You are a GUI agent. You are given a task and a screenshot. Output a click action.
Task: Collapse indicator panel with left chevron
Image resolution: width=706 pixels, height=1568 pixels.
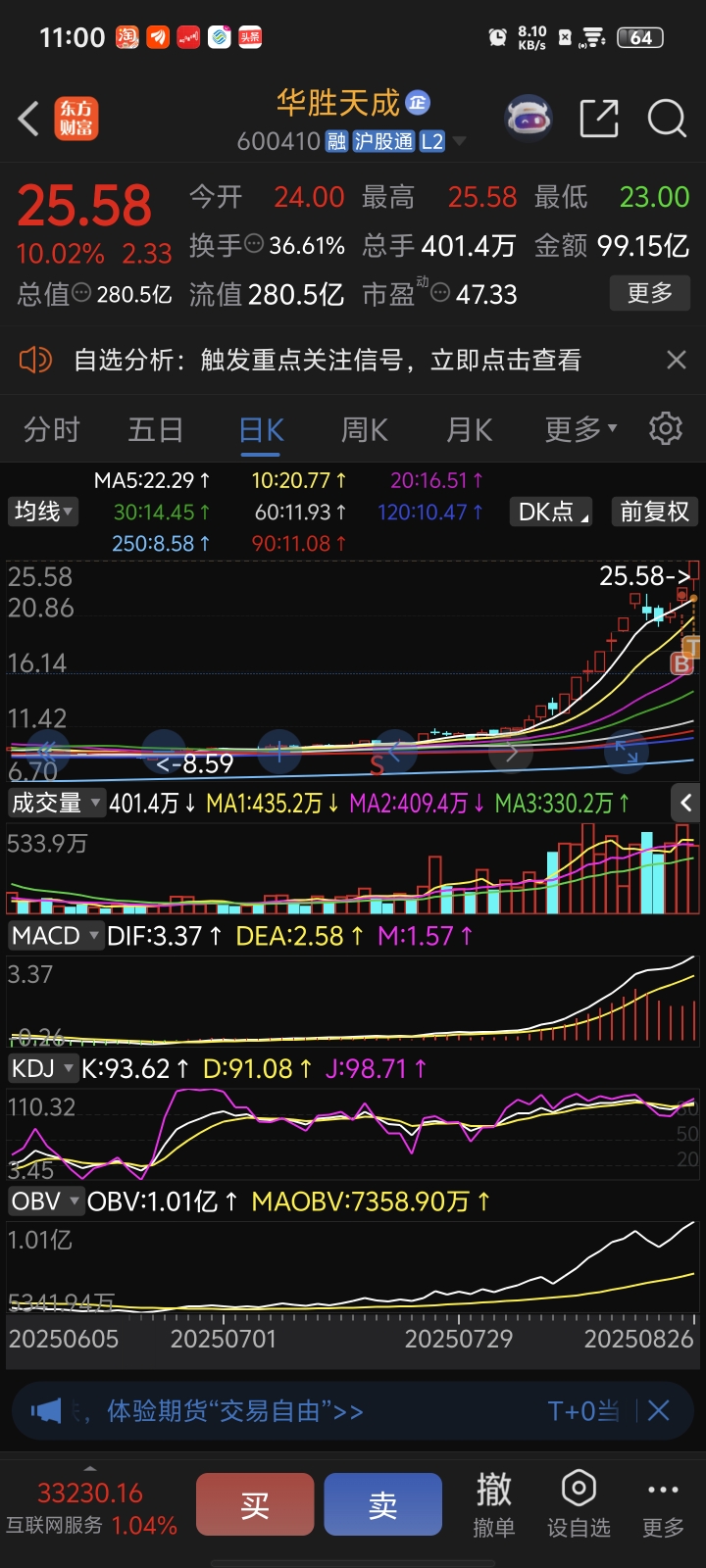[x=685, y=803]
